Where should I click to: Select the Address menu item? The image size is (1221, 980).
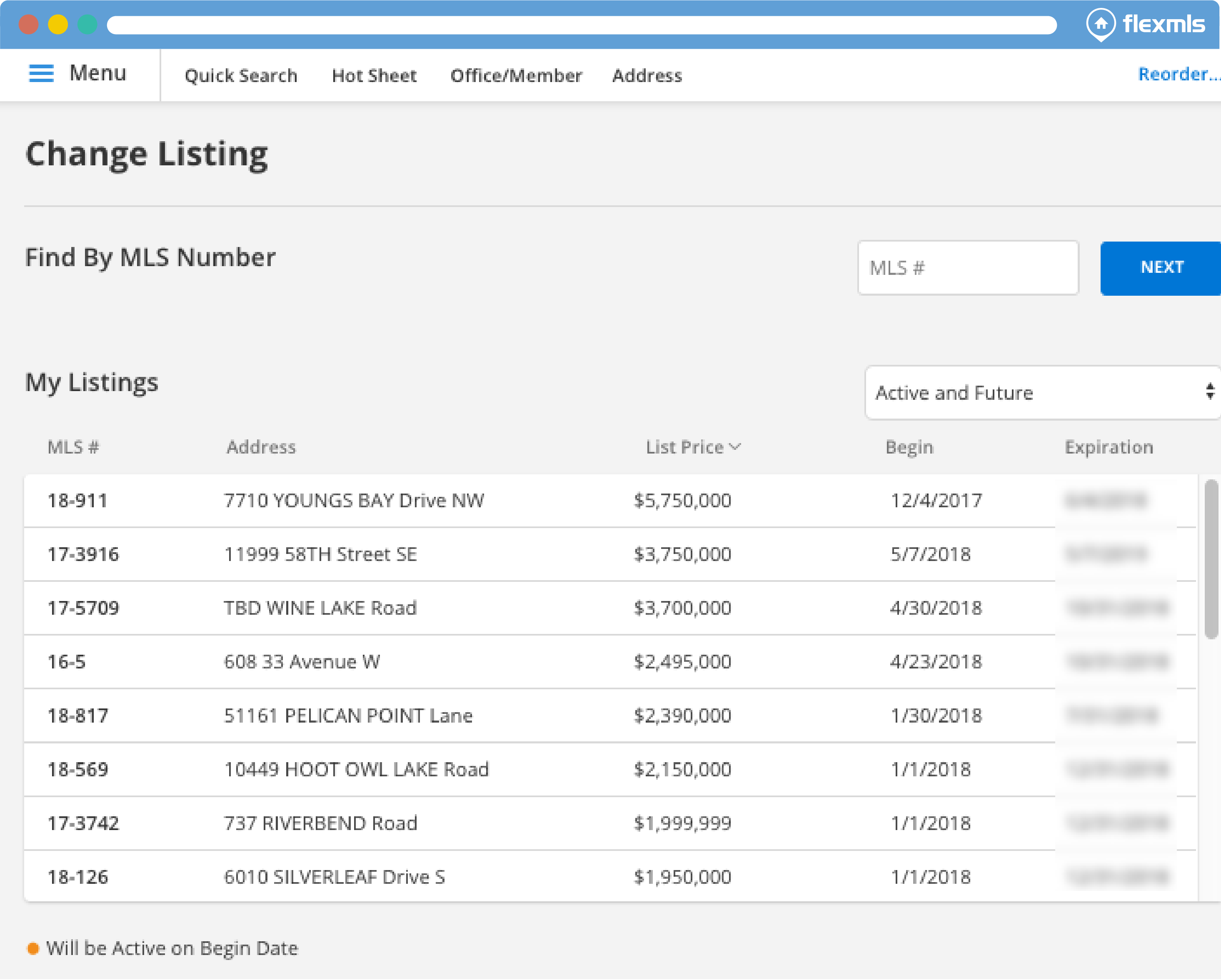click(x=647, y=75)
